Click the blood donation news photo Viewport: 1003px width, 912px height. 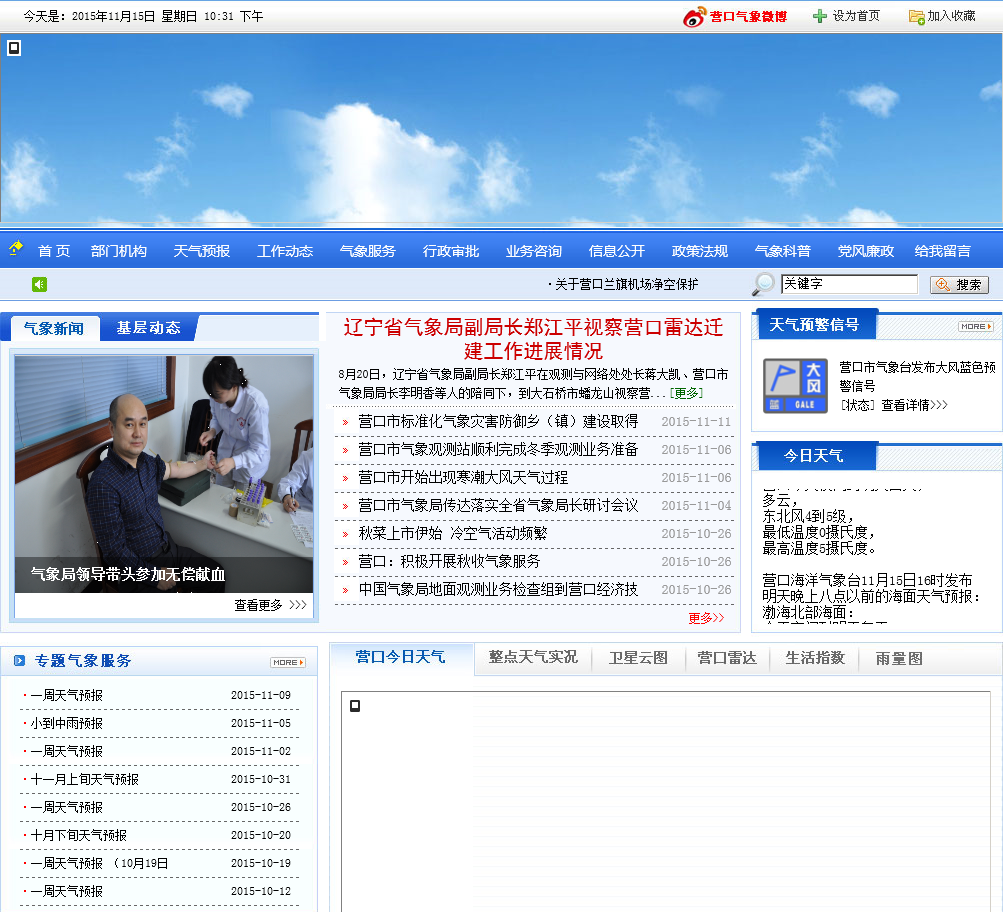click(164, 474)
